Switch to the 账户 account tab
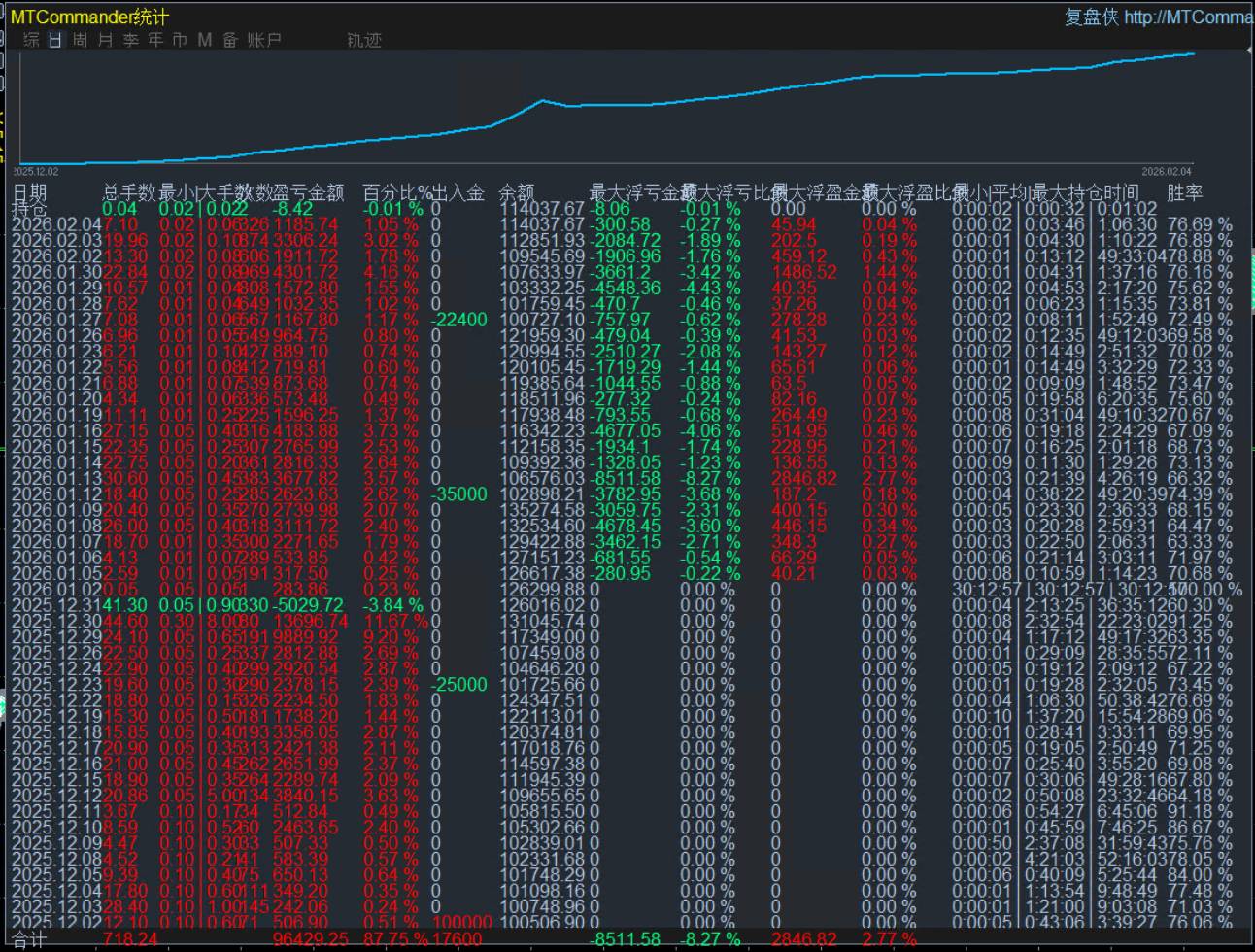The width and height of the screenshot is (1255, 952). point(264,40)
